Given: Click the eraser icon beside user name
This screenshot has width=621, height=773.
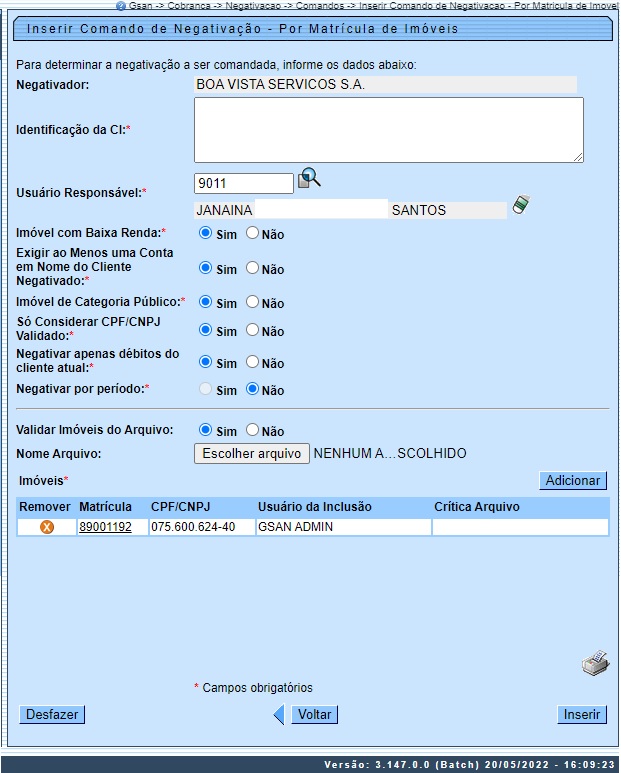Looking at the screenshot, I should 520,205.
